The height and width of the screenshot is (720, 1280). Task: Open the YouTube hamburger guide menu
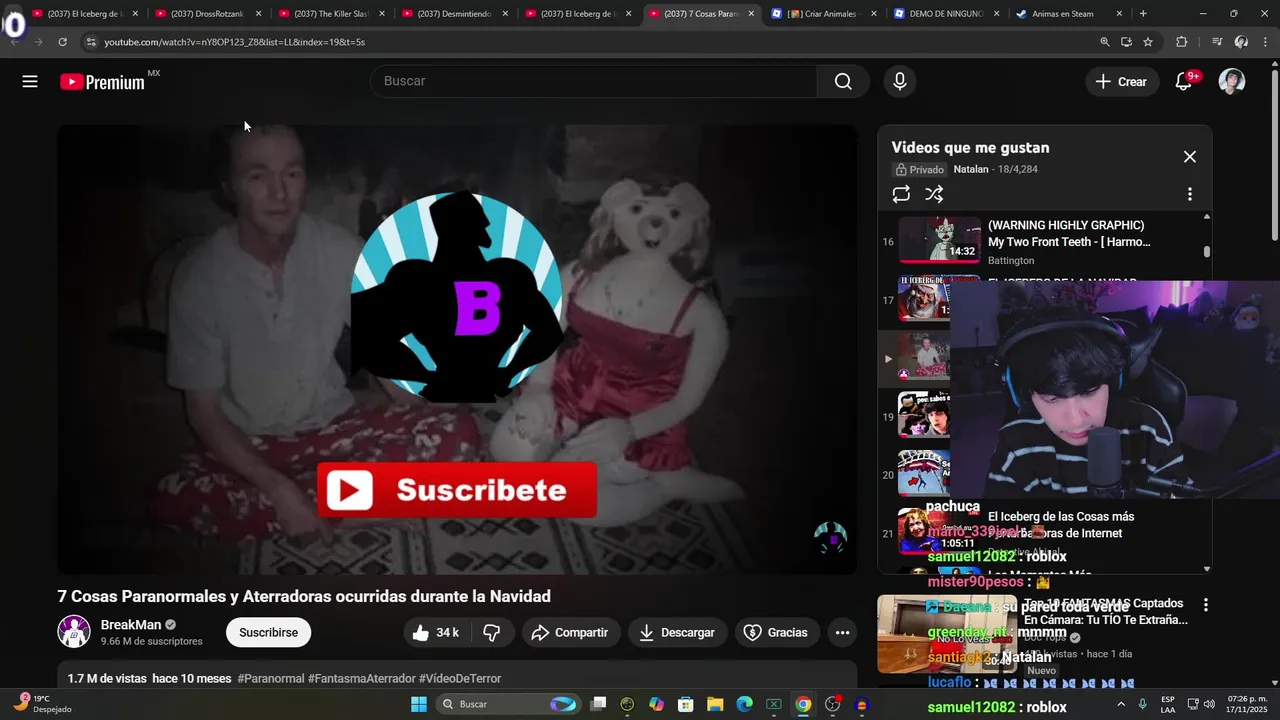(30, 82)
